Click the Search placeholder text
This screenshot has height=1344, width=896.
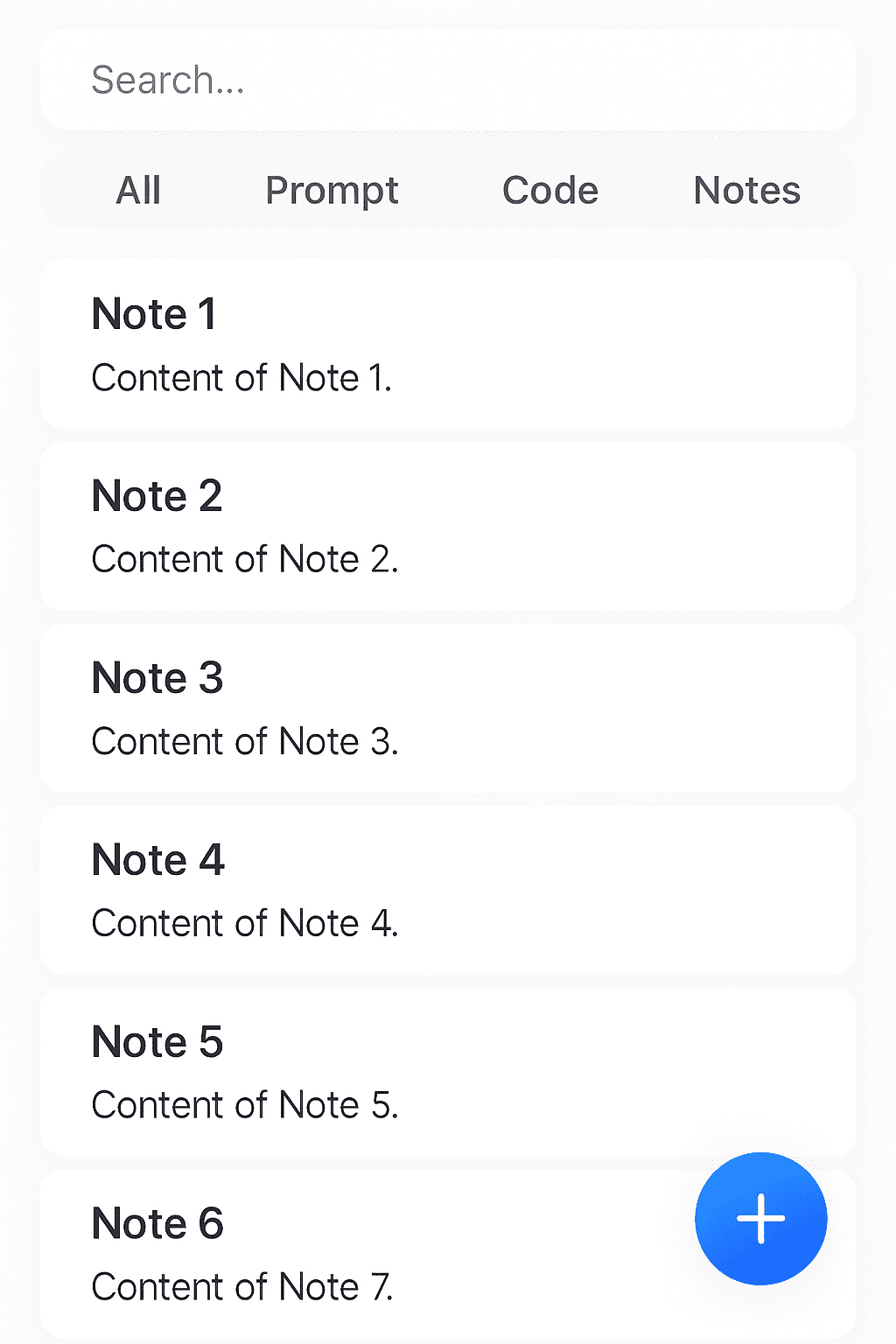pos(166,79)
